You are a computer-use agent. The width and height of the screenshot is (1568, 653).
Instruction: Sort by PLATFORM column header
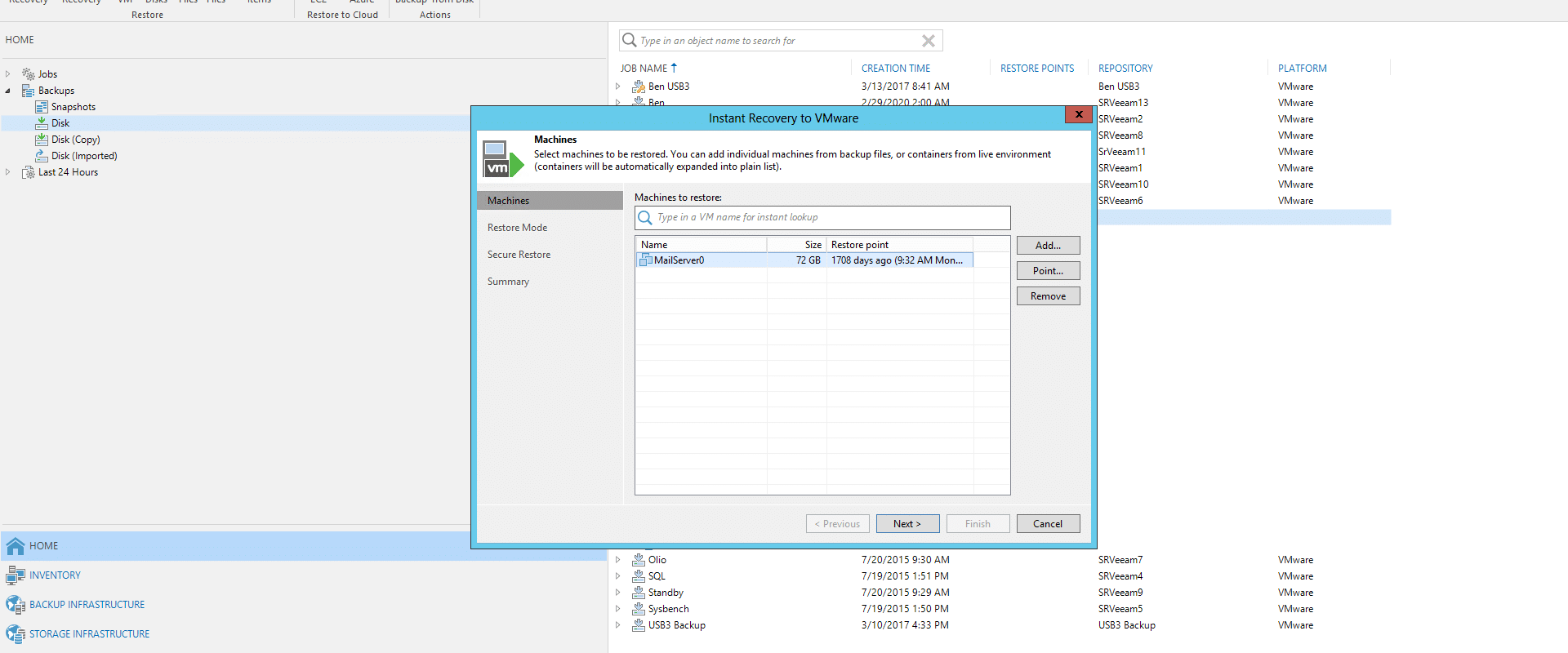click(x=1303, y=69)
